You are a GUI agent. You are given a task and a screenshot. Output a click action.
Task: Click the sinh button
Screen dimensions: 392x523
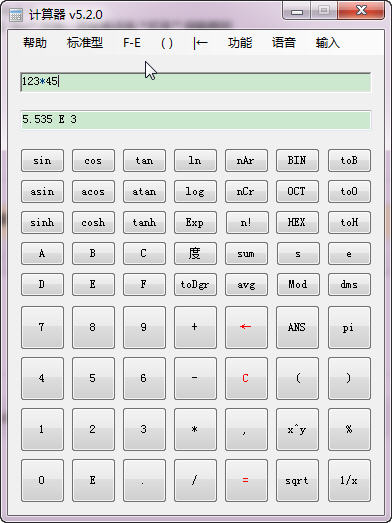pyautogui.click(x=42, y=222)
